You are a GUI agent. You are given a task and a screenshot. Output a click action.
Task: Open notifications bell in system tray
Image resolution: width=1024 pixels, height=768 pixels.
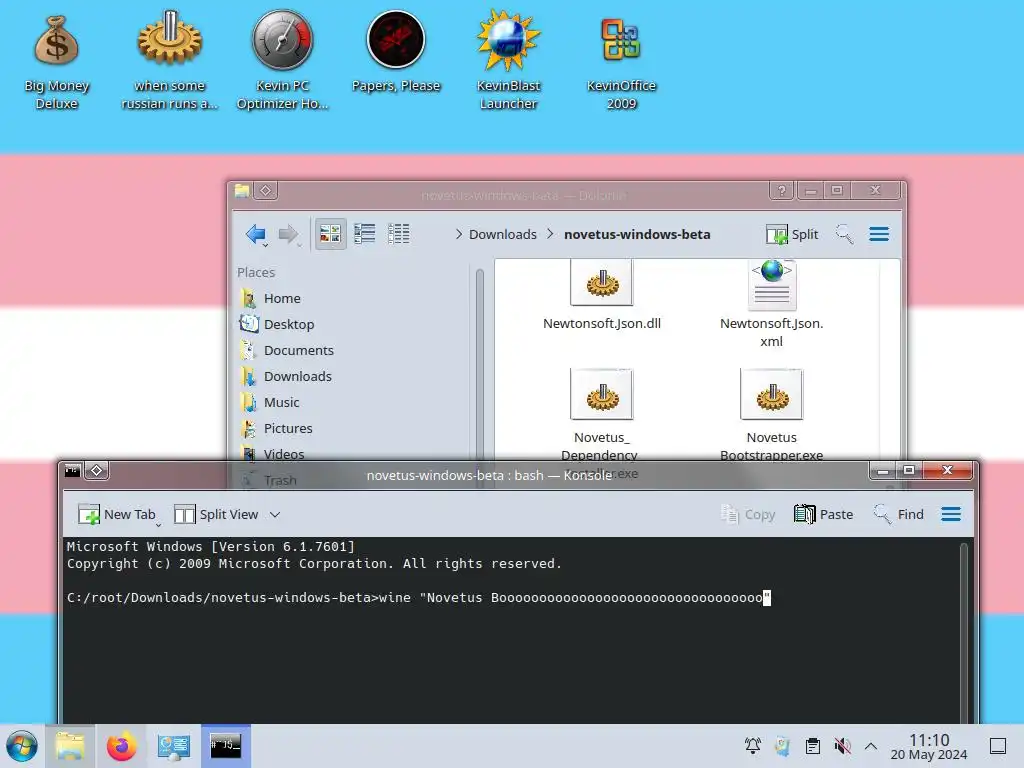(752, 746)
